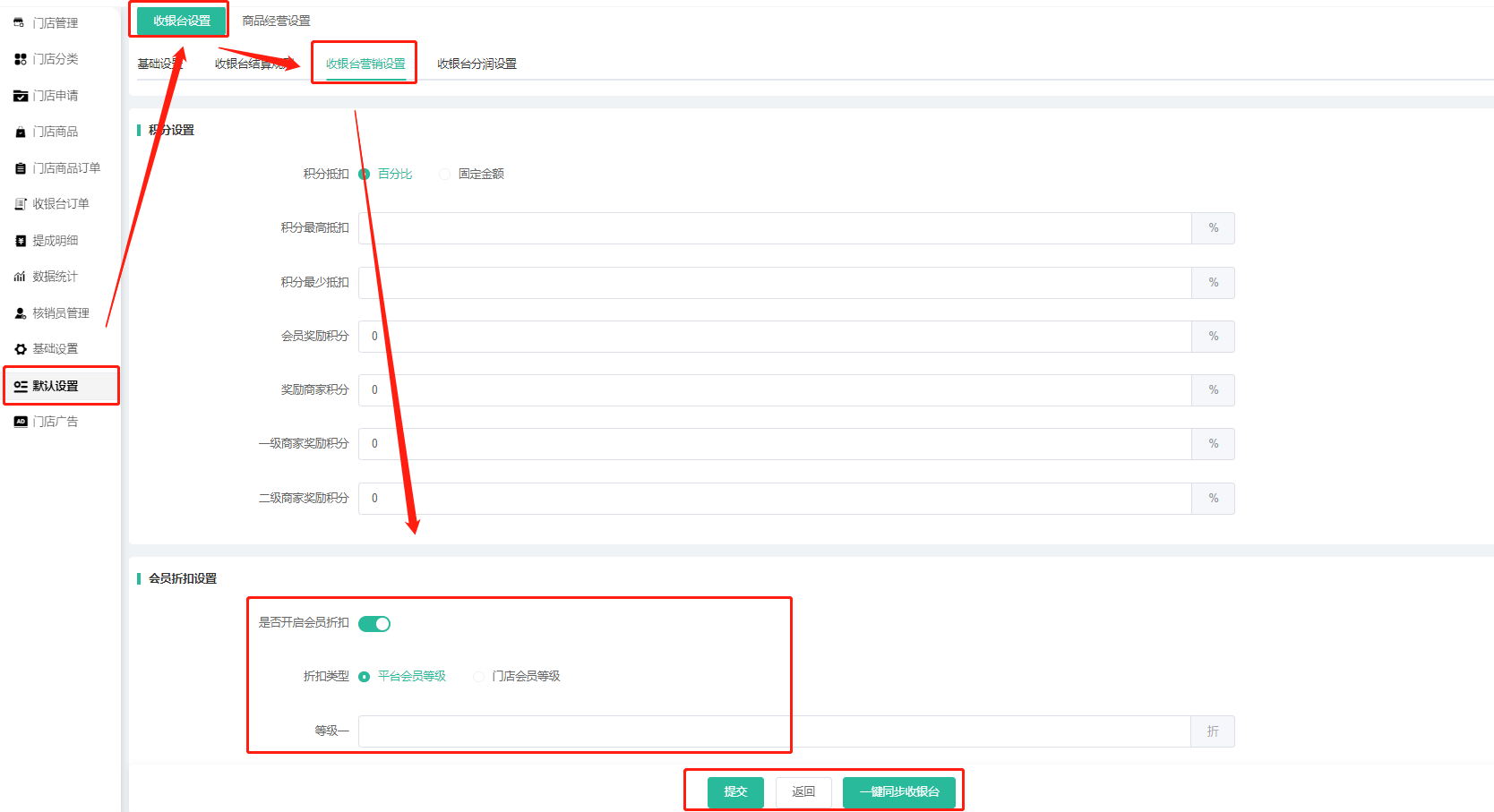This screenshot has width=1494, height=812.
Task: Click the 门店商品 bag icon in sidebar
Action: (x=20, y=132)
